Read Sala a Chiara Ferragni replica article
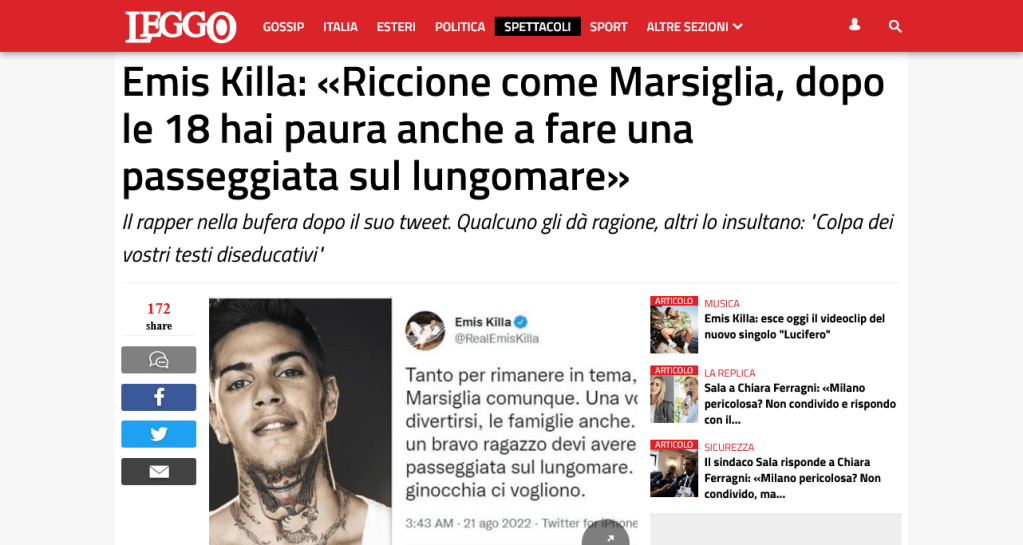 [x=800, y=404]
